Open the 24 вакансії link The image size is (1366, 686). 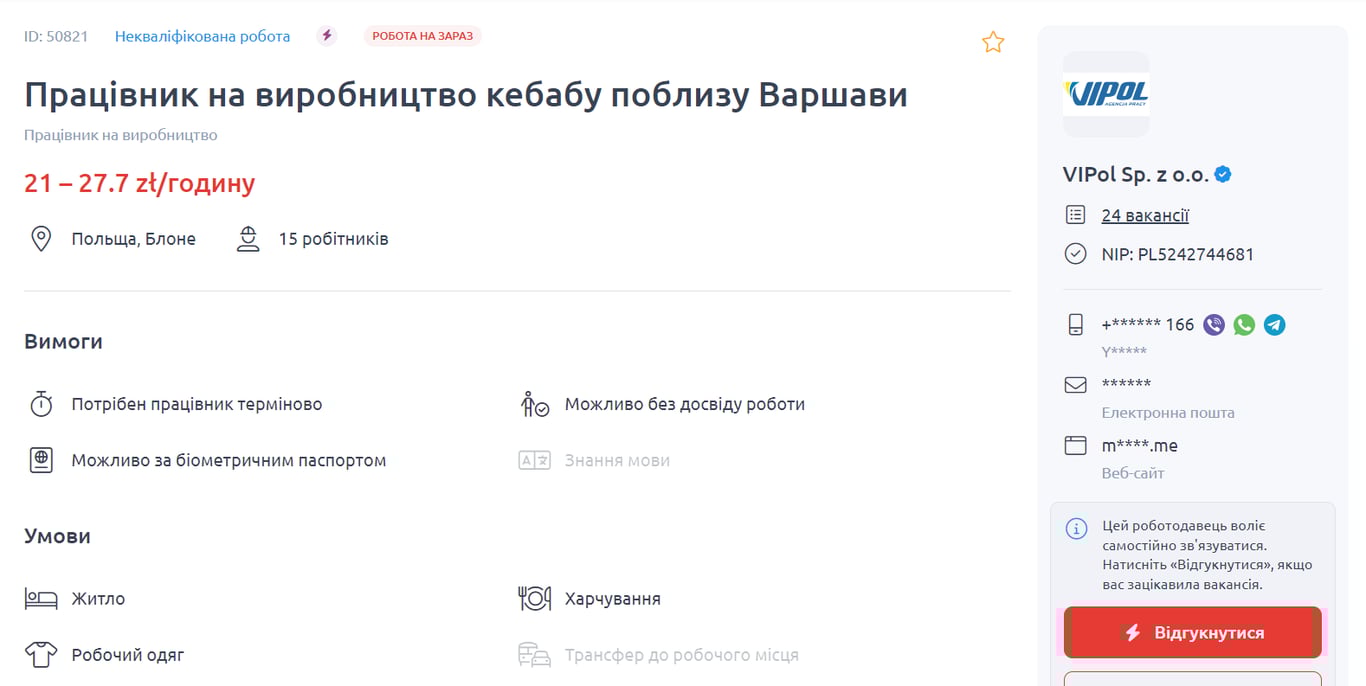[x=1145, y=214]
